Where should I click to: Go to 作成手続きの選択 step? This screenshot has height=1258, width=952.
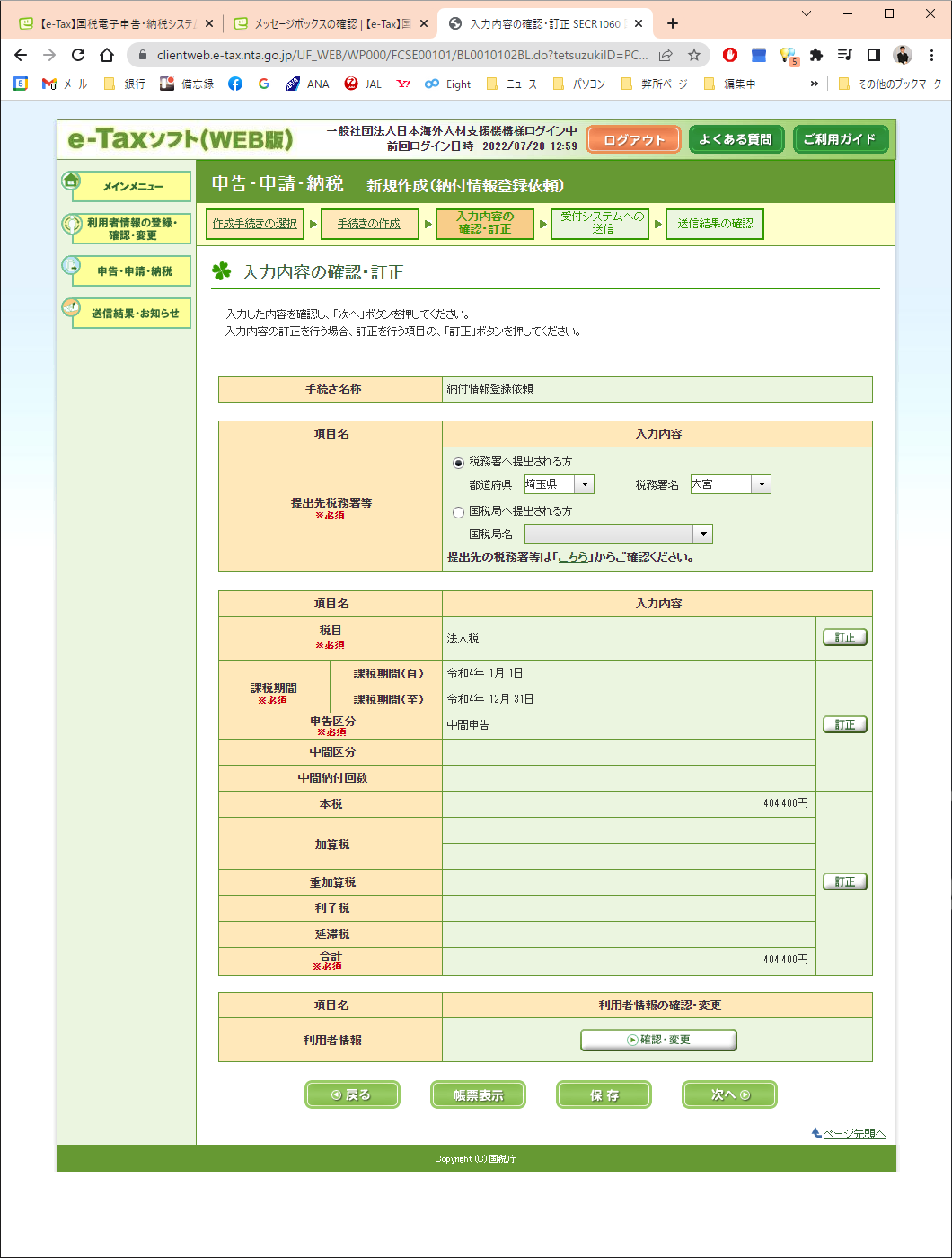pyautogui.click(x=255, y=225)
